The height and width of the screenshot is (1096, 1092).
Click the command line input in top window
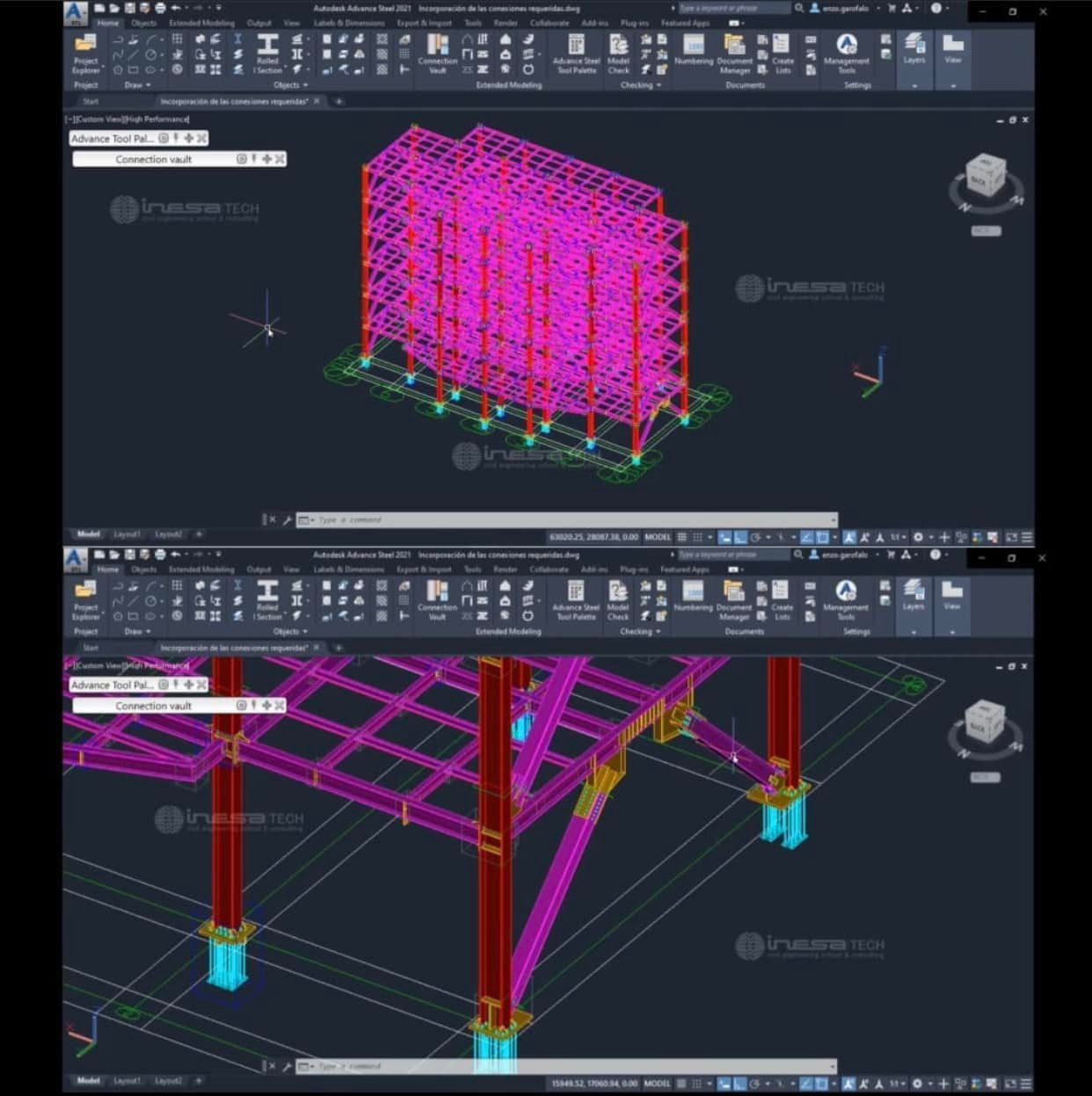tap(567, 519)
